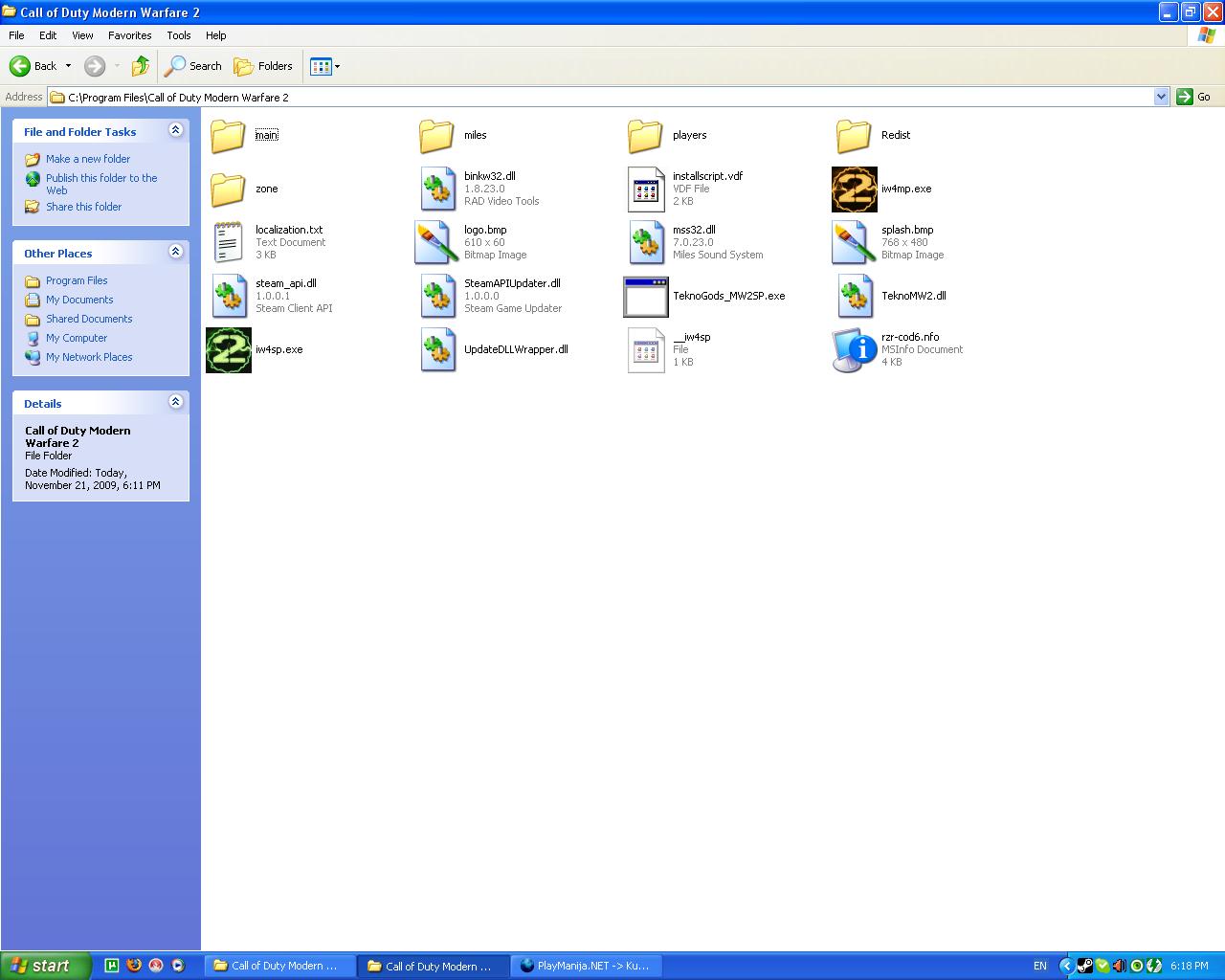The image size is (1225, 980).
Task: Collapse the Details panel
Action: [x=175, y=402]
